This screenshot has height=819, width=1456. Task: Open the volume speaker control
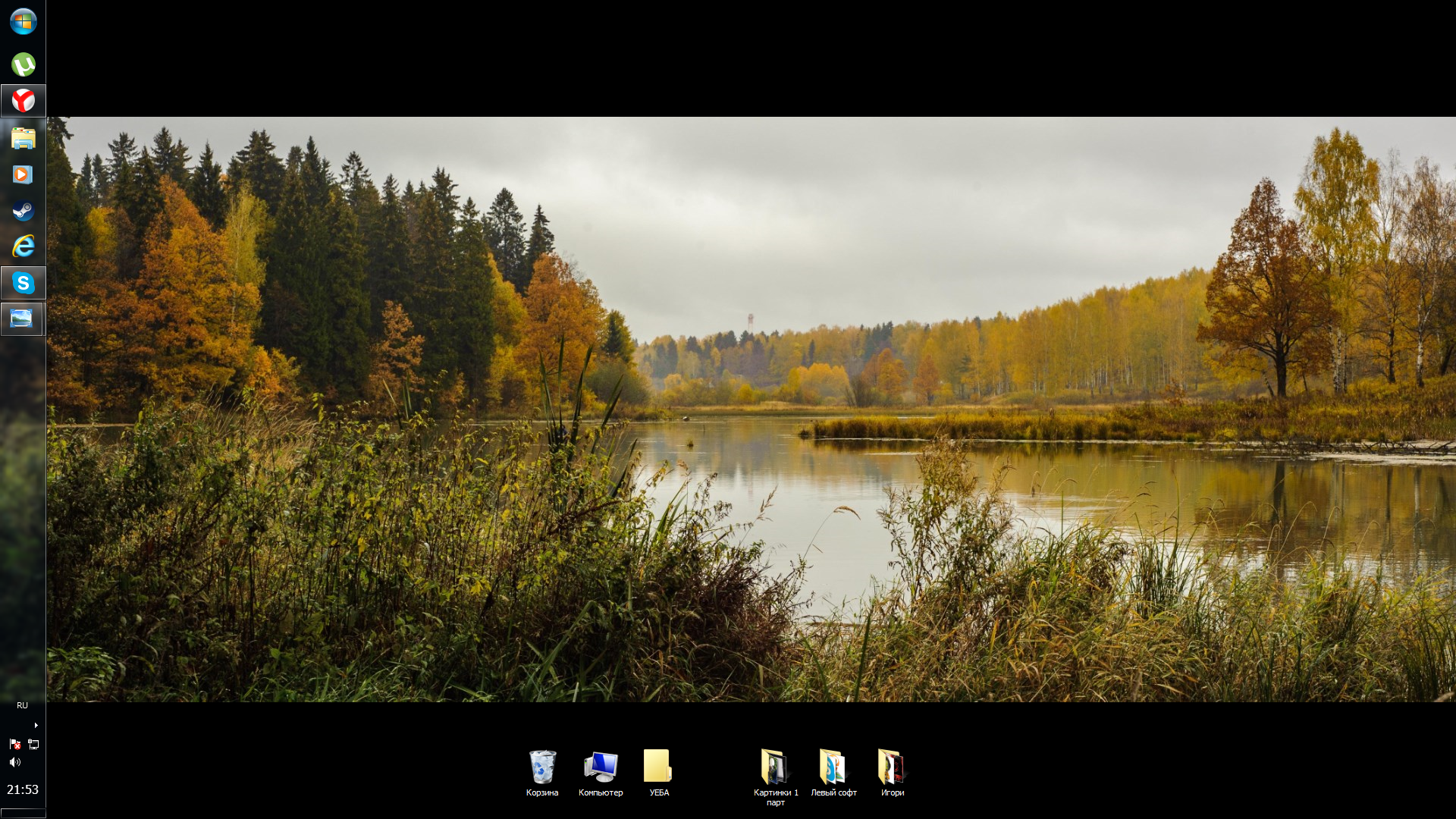[x=14, y=762]
